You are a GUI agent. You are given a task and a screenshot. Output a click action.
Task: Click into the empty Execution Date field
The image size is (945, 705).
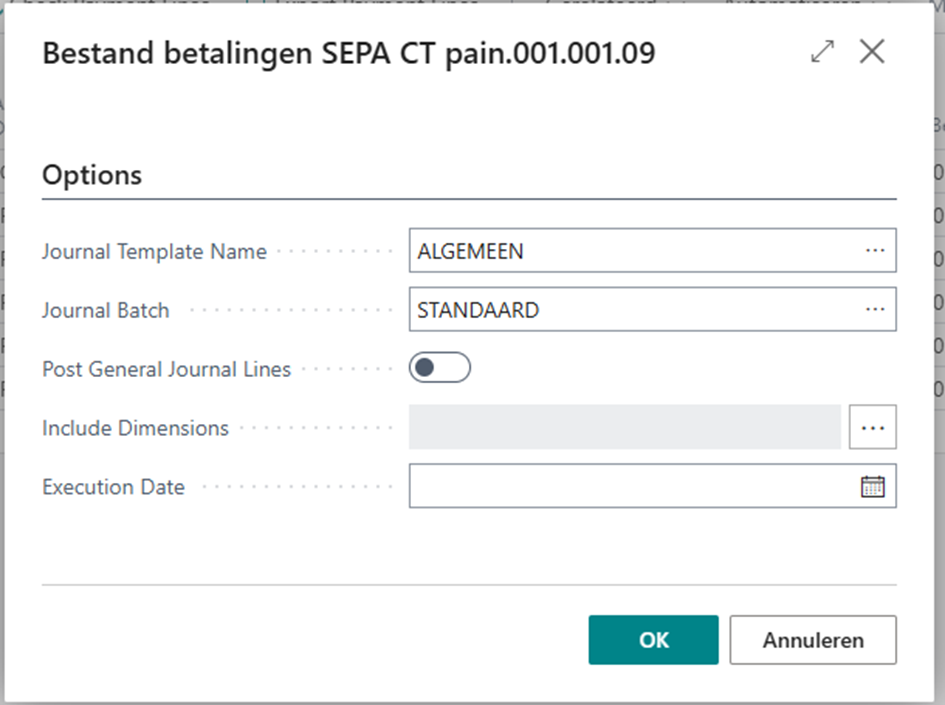tap(633, 486)
